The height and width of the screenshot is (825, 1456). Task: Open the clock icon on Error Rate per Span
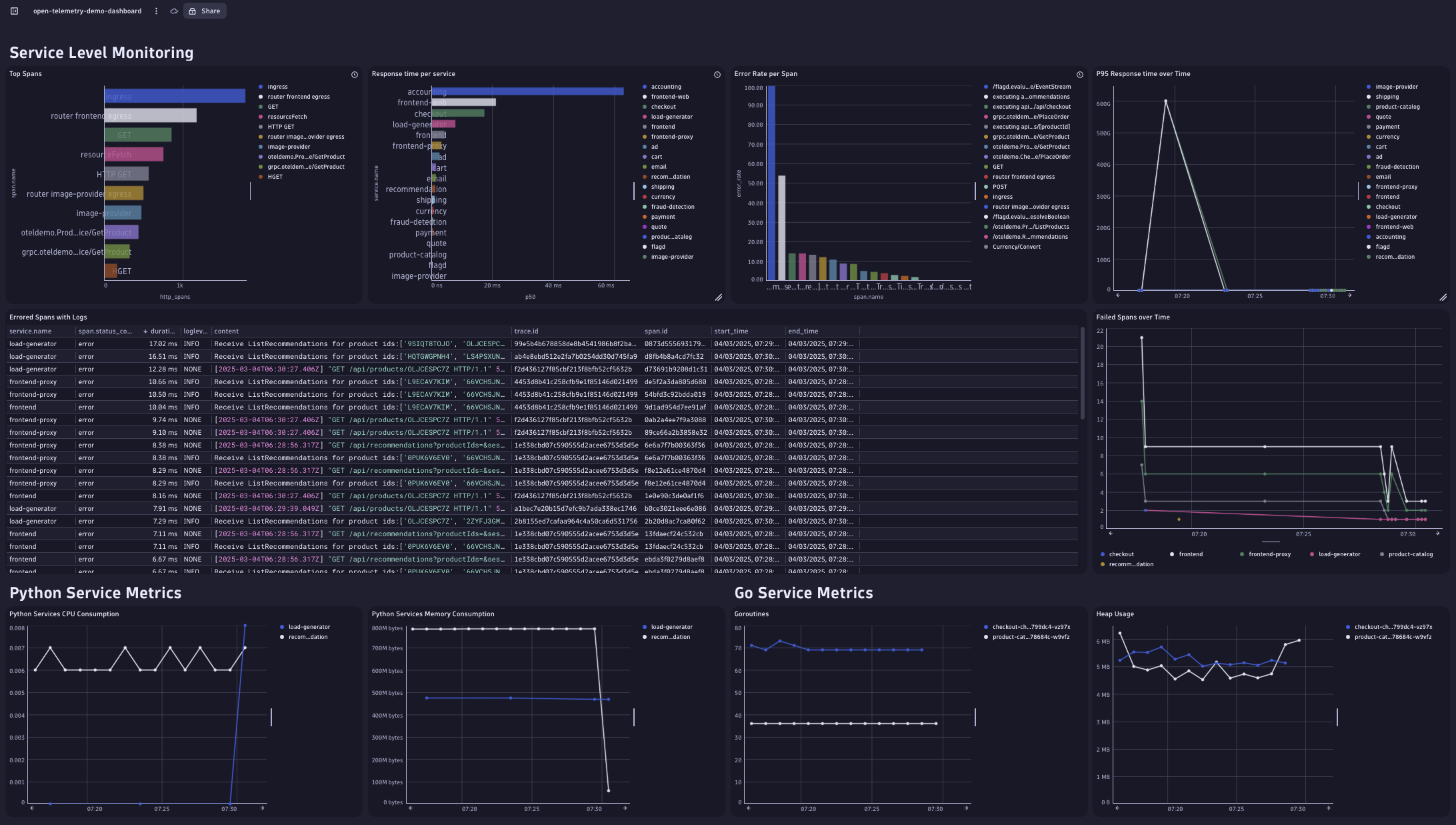tap(1080, 75)
